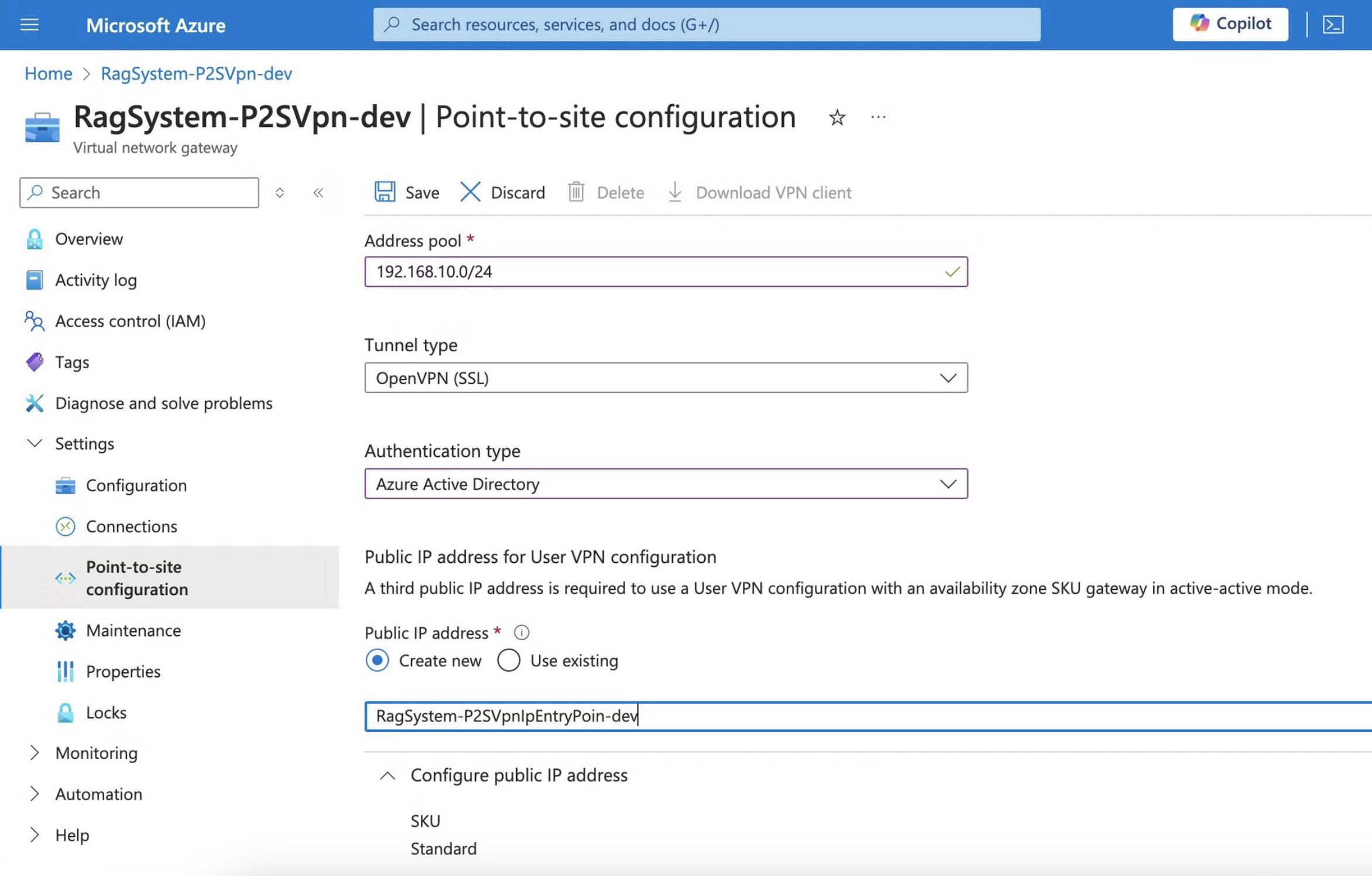Viewport: 1372px width, 876px height.
Task: Favorite this page with star icon
Action: [x=837, y=118]
